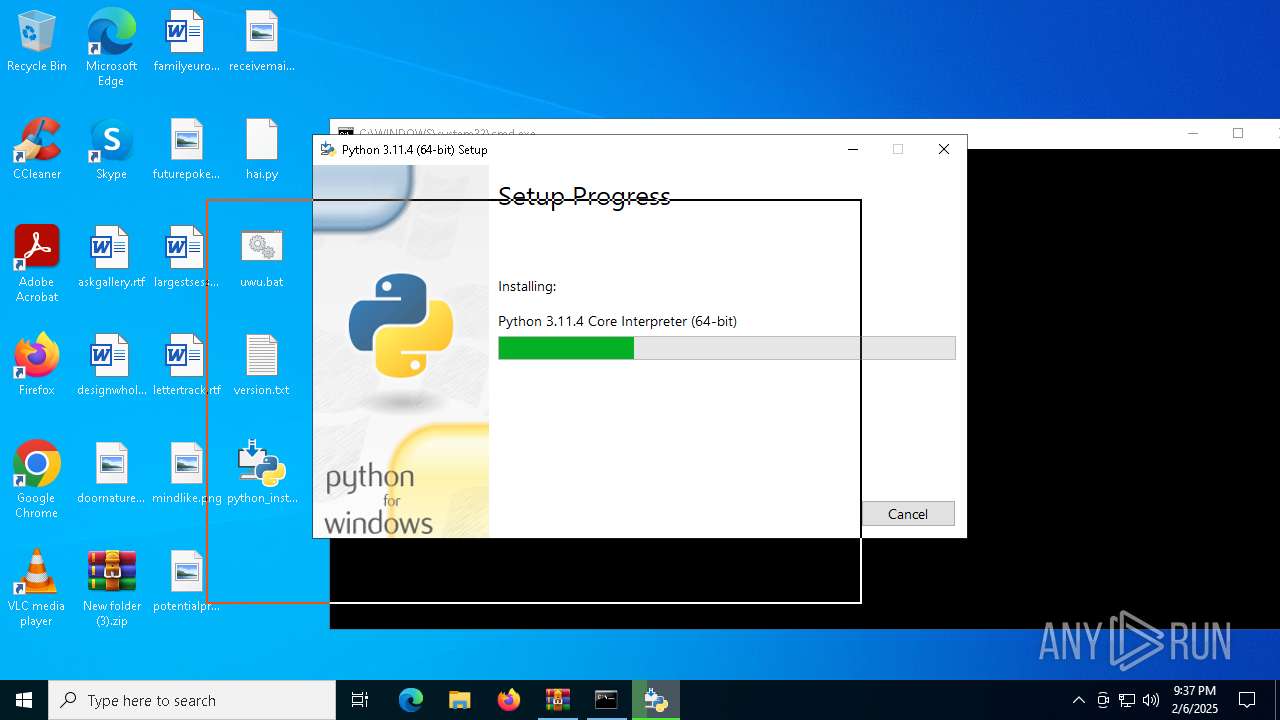1280x720 pixels.
Task: Cancel the Python setup installation
Action: coord(908,513)
